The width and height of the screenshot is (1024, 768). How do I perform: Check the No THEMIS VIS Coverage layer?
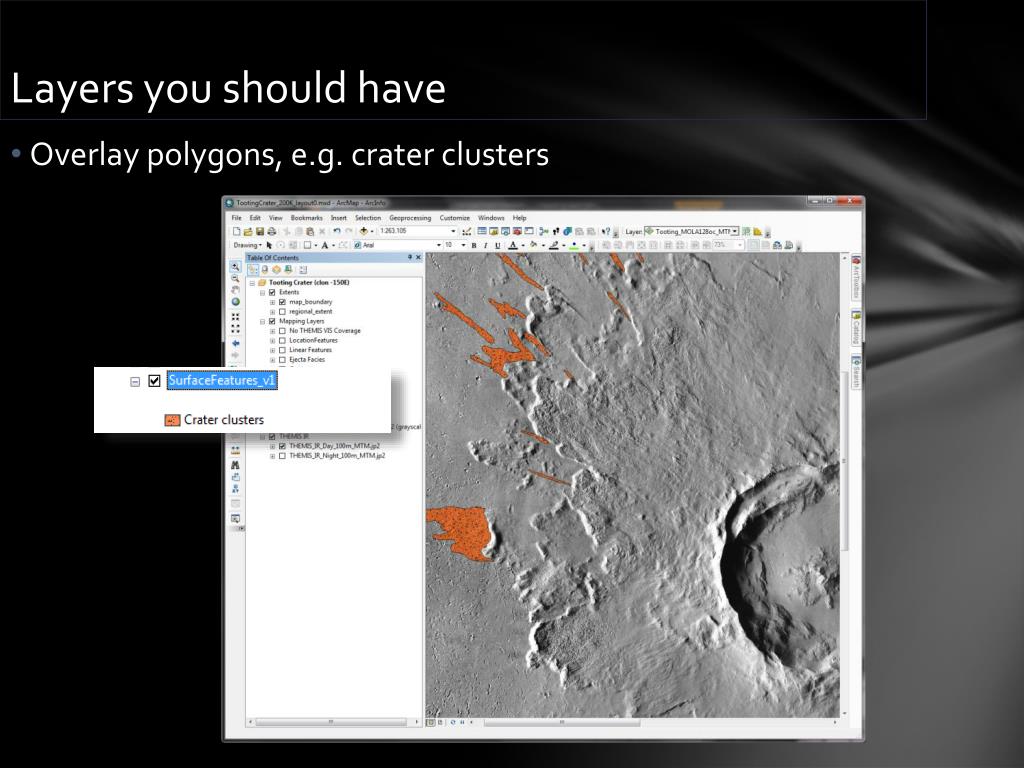coord(282,331)
